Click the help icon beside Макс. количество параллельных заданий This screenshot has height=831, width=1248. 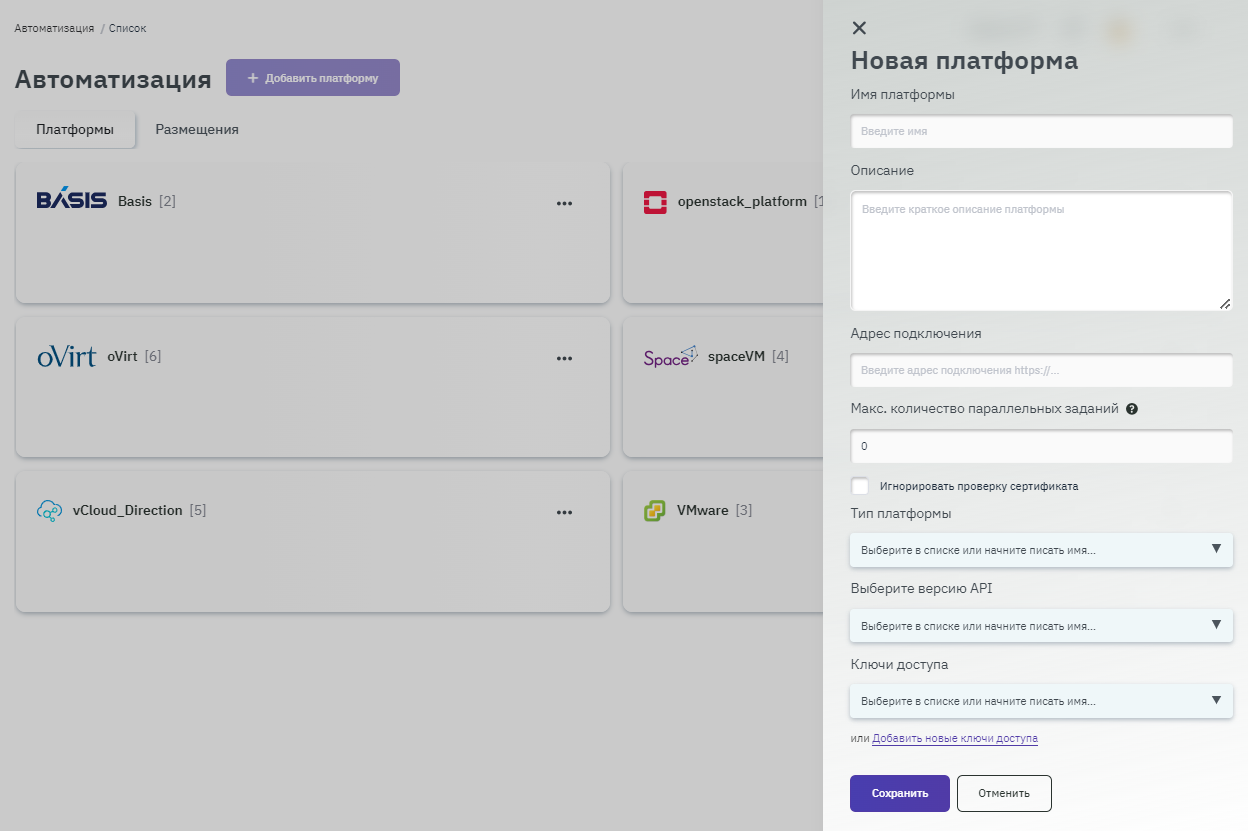tap(1132, 409)
